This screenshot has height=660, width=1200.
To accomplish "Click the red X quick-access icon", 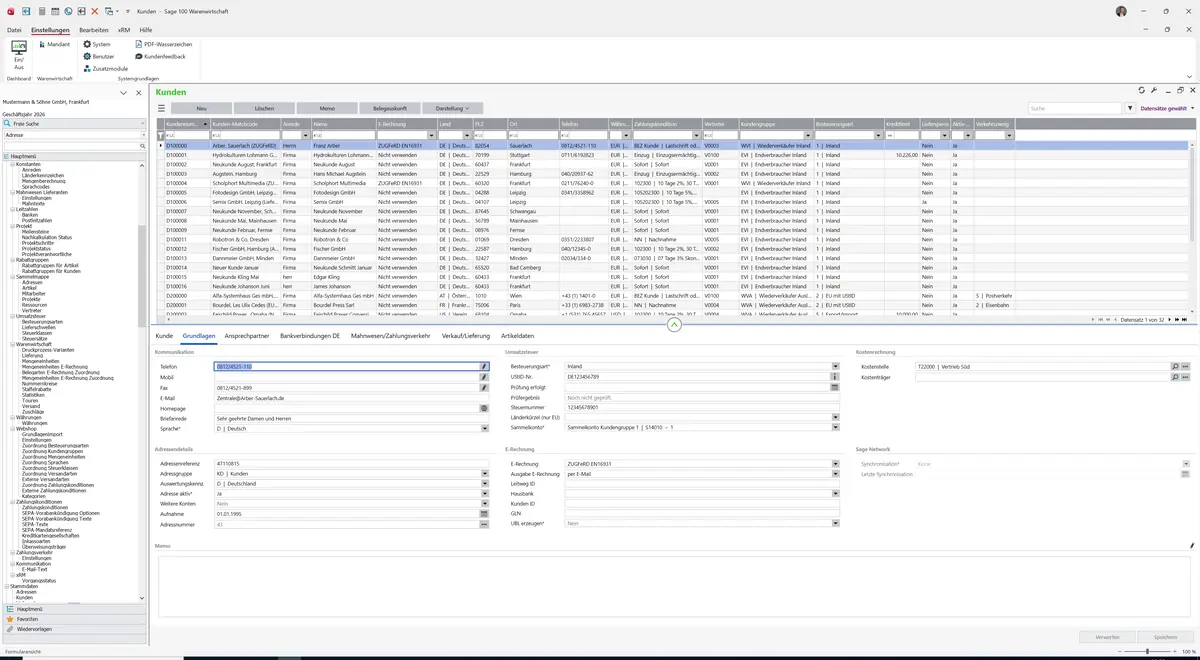I will [94, 11].
